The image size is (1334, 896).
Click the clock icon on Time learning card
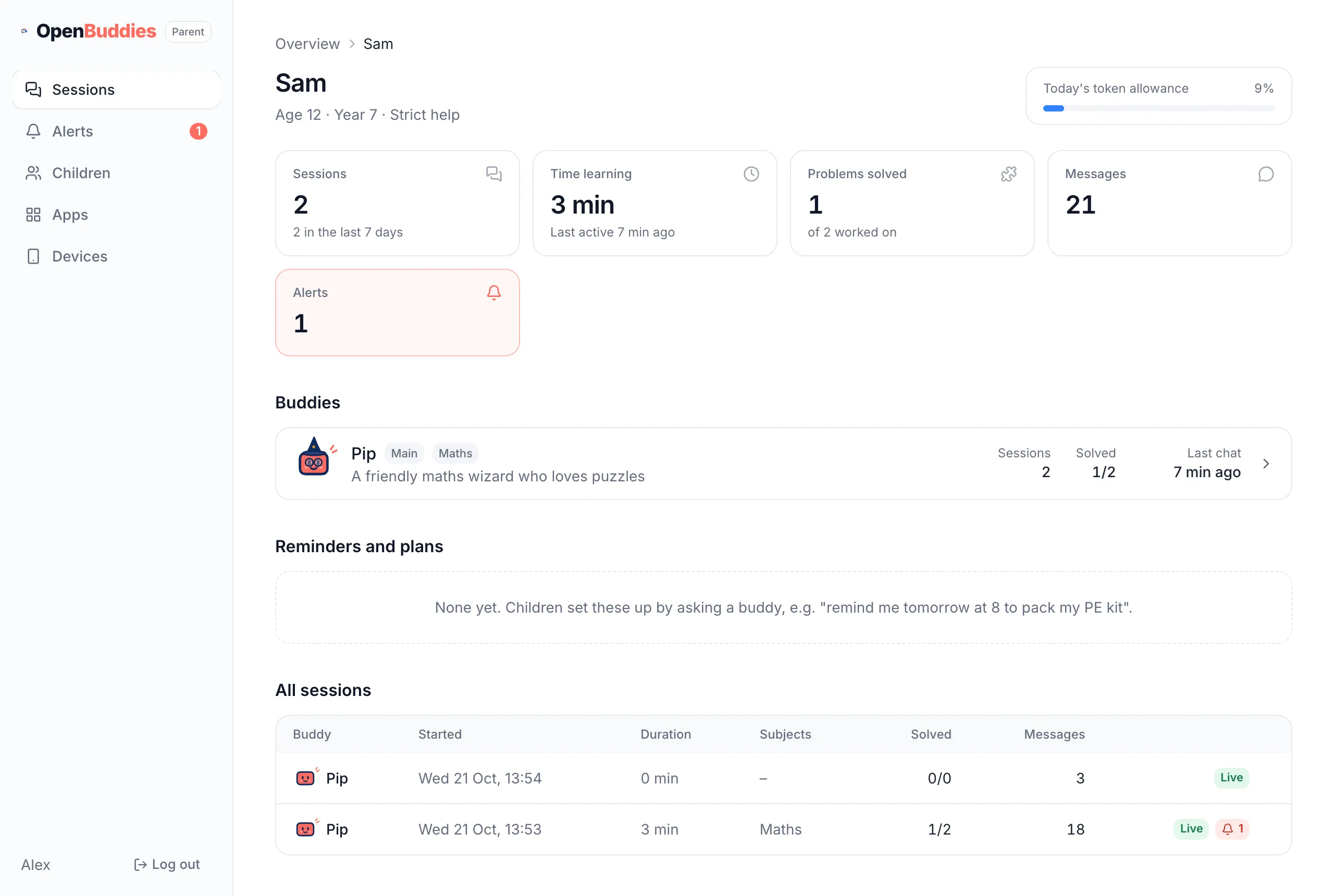click(751, 173)
